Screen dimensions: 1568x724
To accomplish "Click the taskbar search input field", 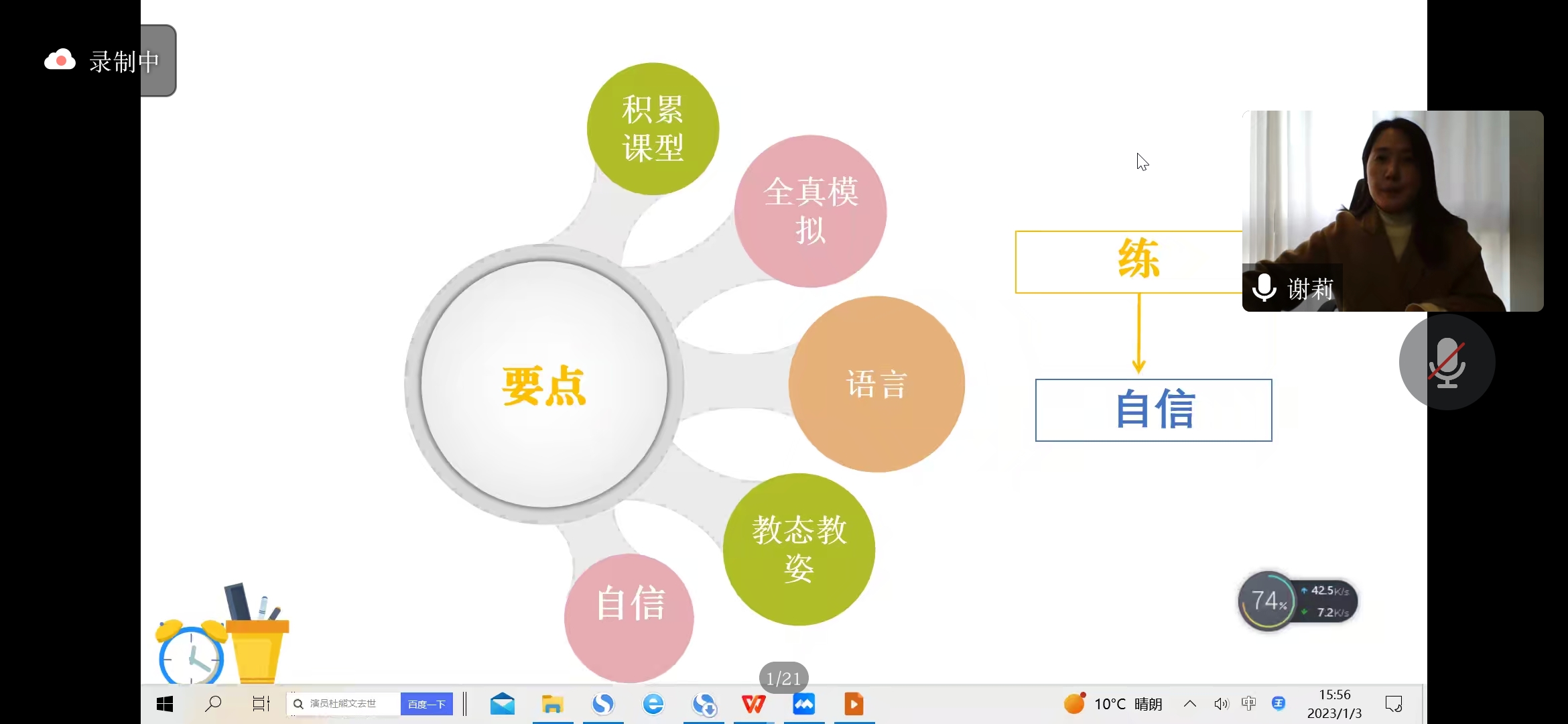I will (344, 704).
